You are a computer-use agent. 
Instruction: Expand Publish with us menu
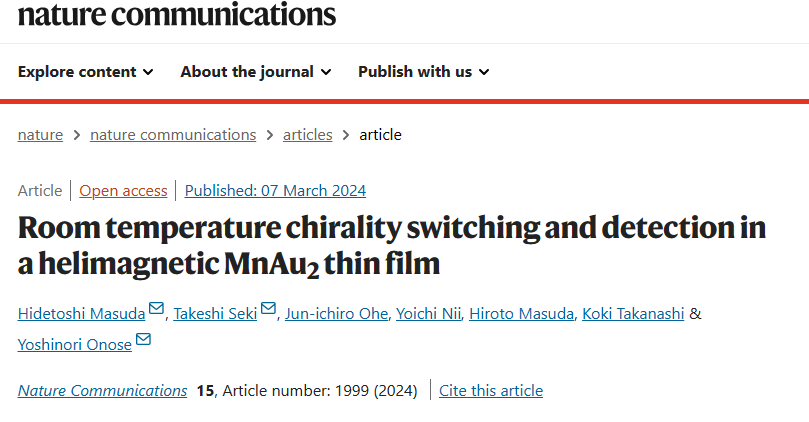pos(424,72)
